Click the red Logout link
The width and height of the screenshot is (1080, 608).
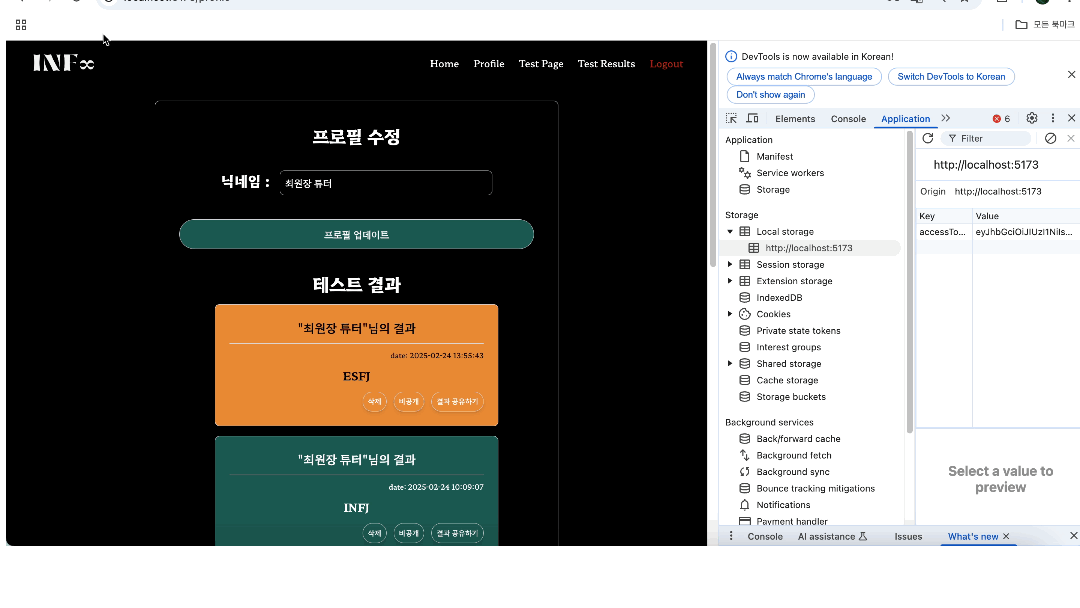coord(666,63)
